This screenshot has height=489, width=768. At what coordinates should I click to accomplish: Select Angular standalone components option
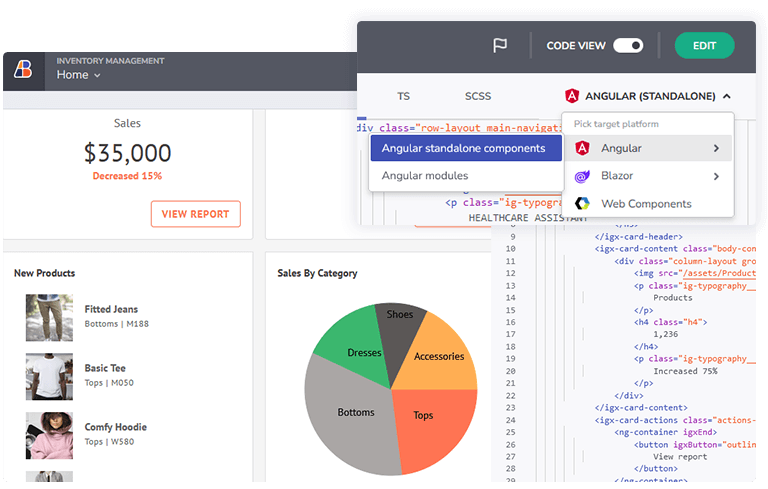pyautogui.click(x=466, y=148)
